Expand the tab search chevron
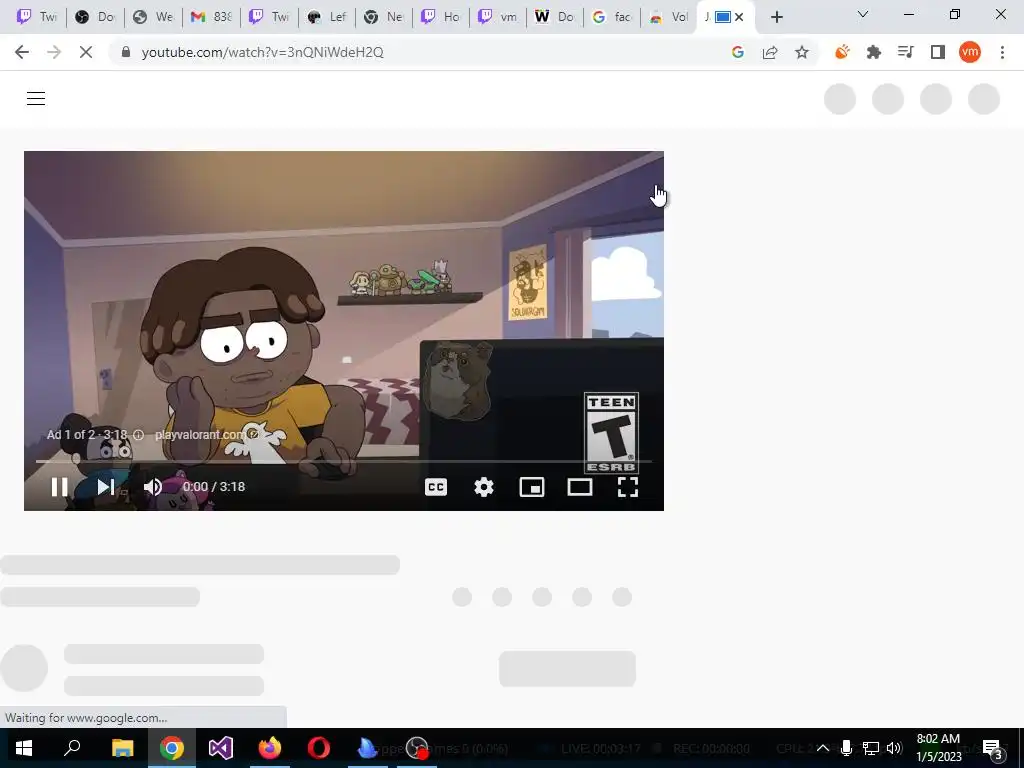 863,14
